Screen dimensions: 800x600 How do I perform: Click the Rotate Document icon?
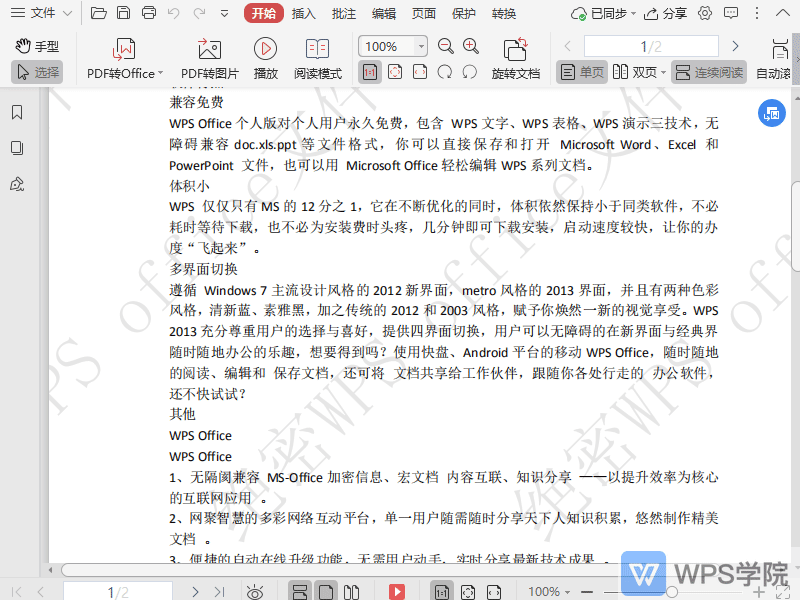[515, 50]
